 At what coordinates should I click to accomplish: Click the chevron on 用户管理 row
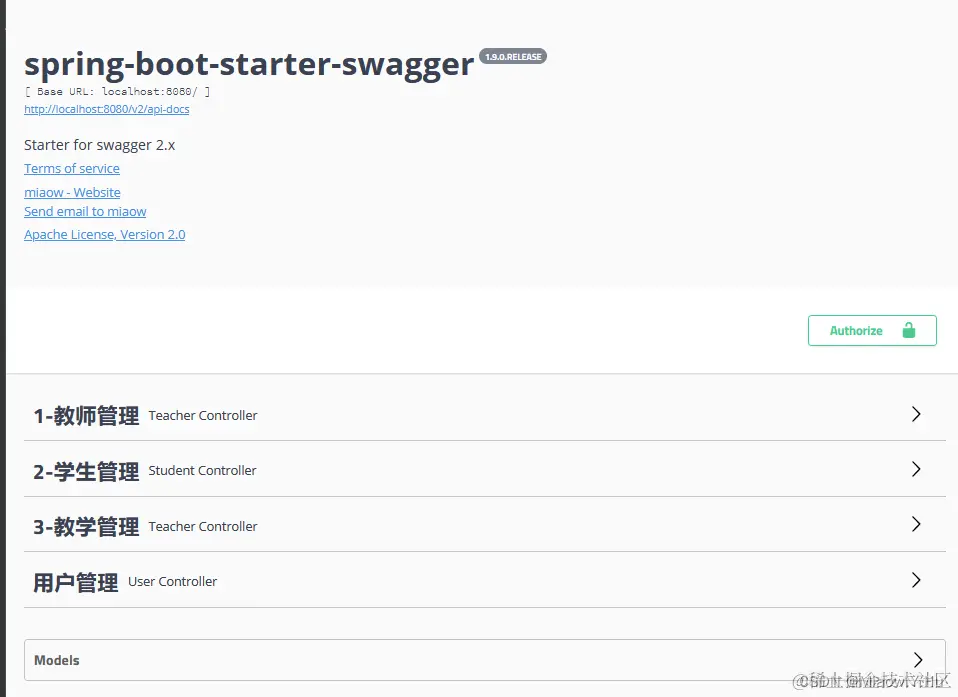[x=915, y=580]
